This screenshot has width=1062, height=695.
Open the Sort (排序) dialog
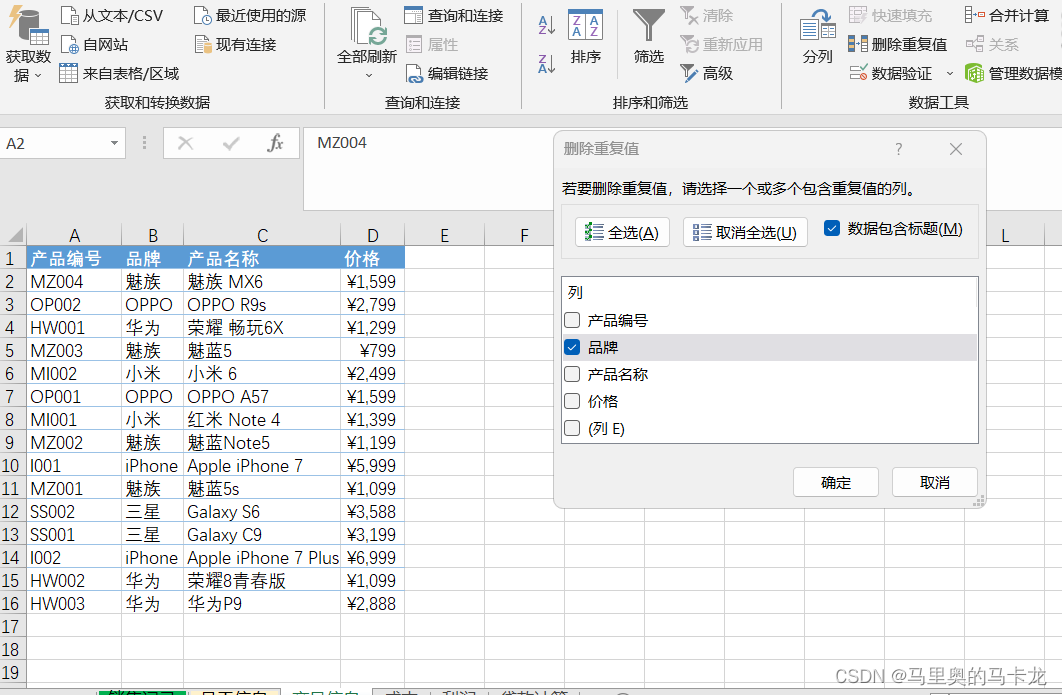[586, 37]
